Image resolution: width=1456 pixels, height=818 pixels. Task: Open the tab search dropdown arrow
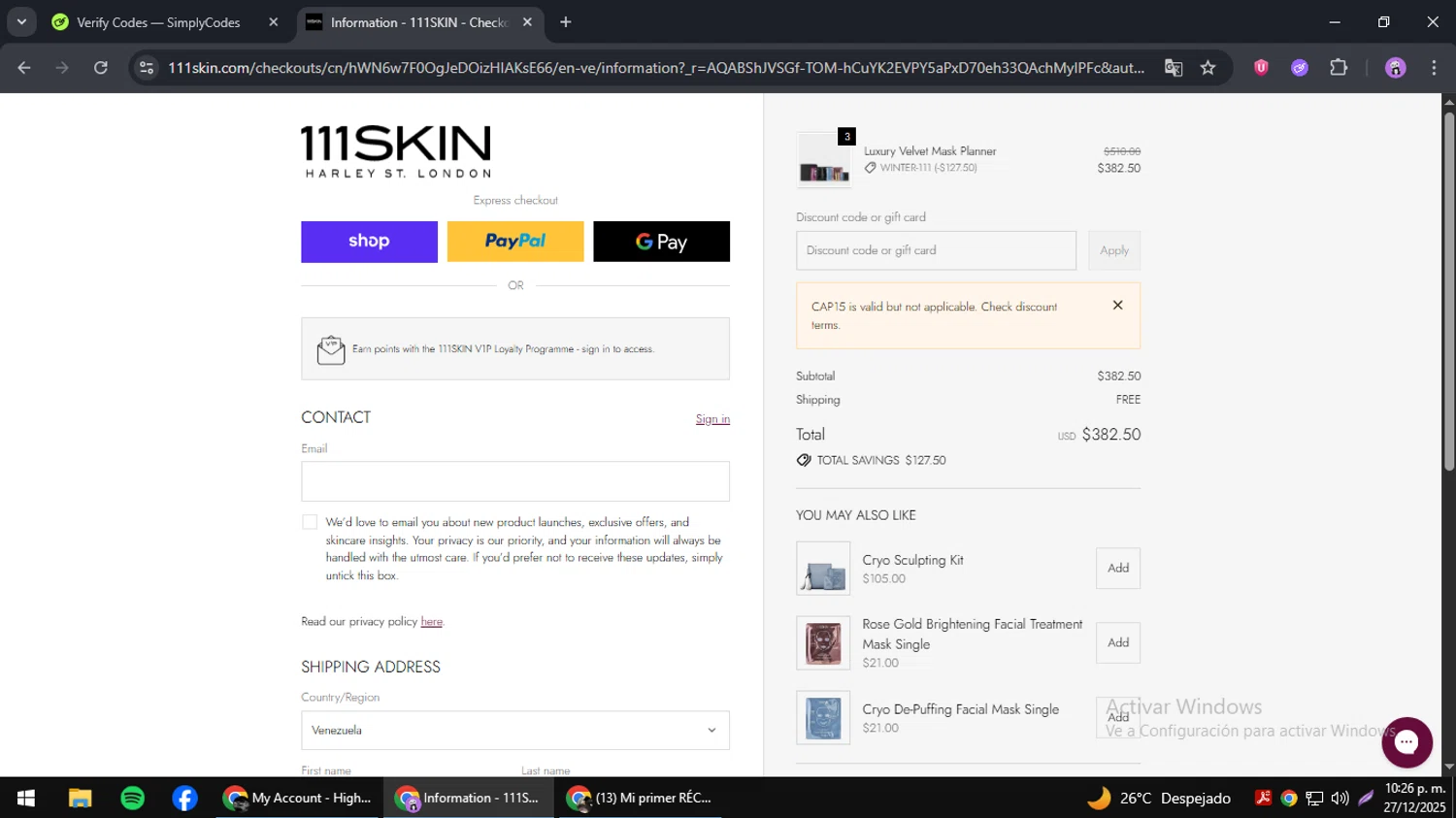(21, 21)
